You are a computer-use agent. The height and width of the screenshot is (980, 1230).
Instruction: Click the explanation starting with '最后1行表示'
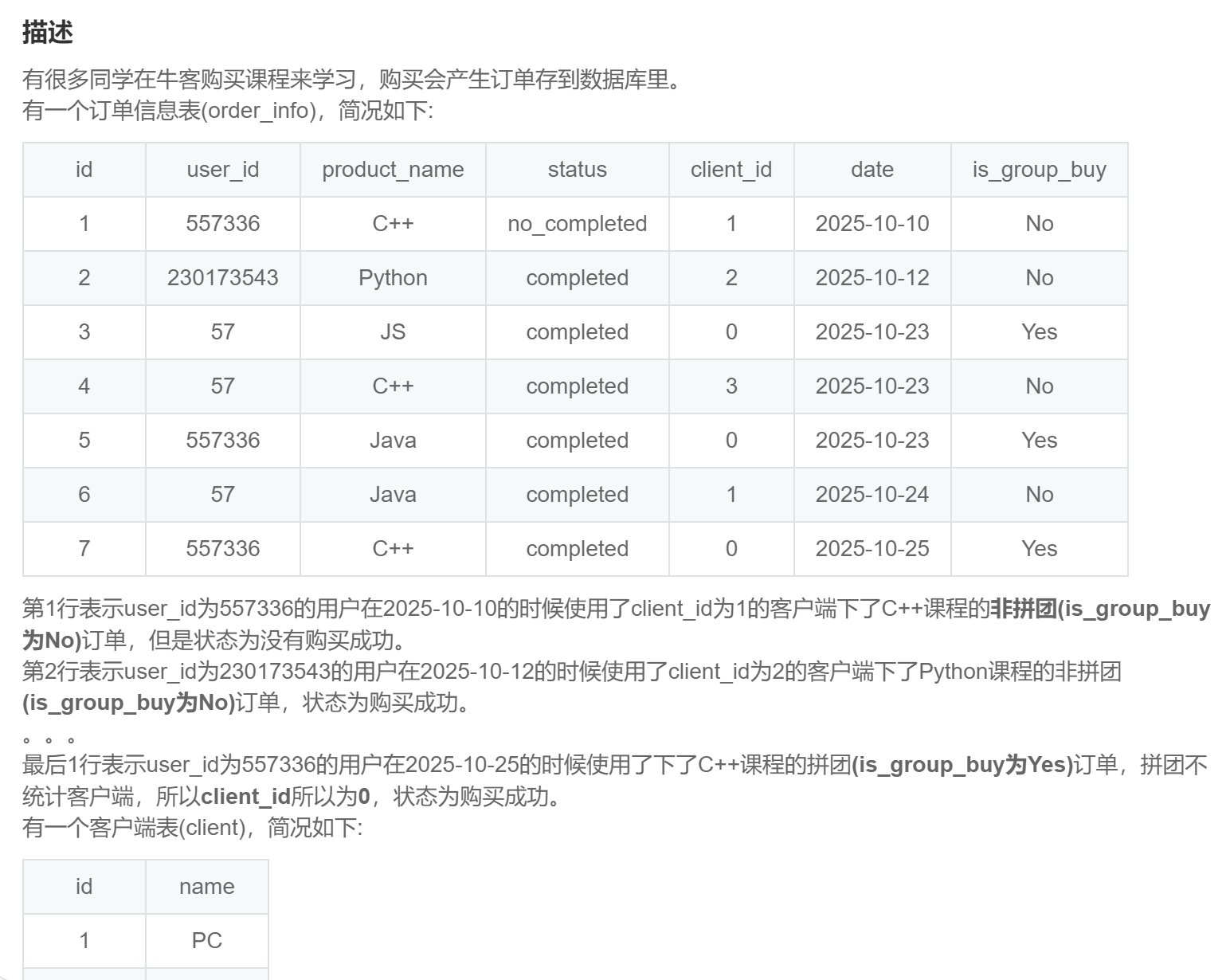click(x=615, y=781)
